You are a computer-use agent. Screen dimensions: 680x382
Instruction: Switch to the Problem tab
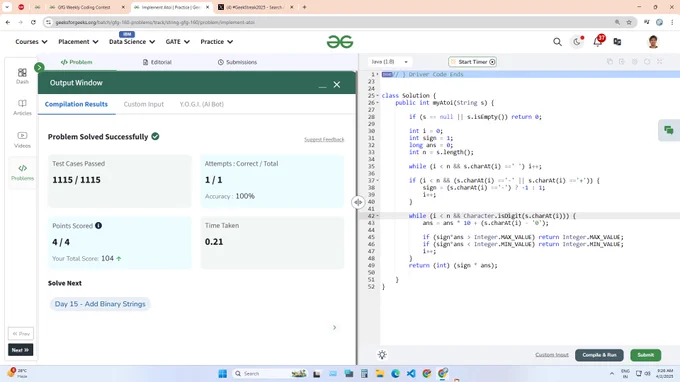click(x=77, y=62)
